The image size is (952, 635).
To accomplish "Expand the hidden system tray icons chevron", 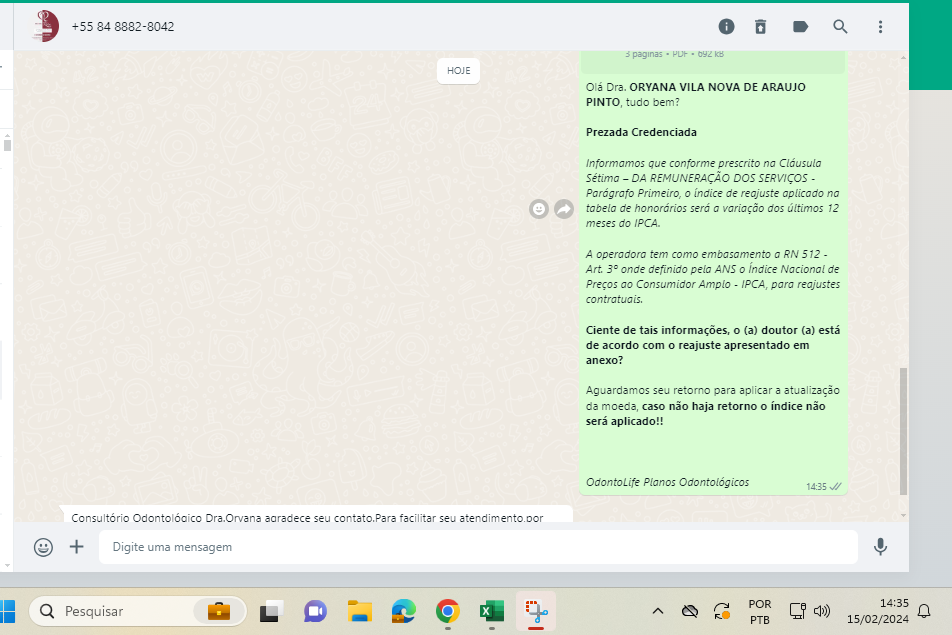I will tap(658, 611).
